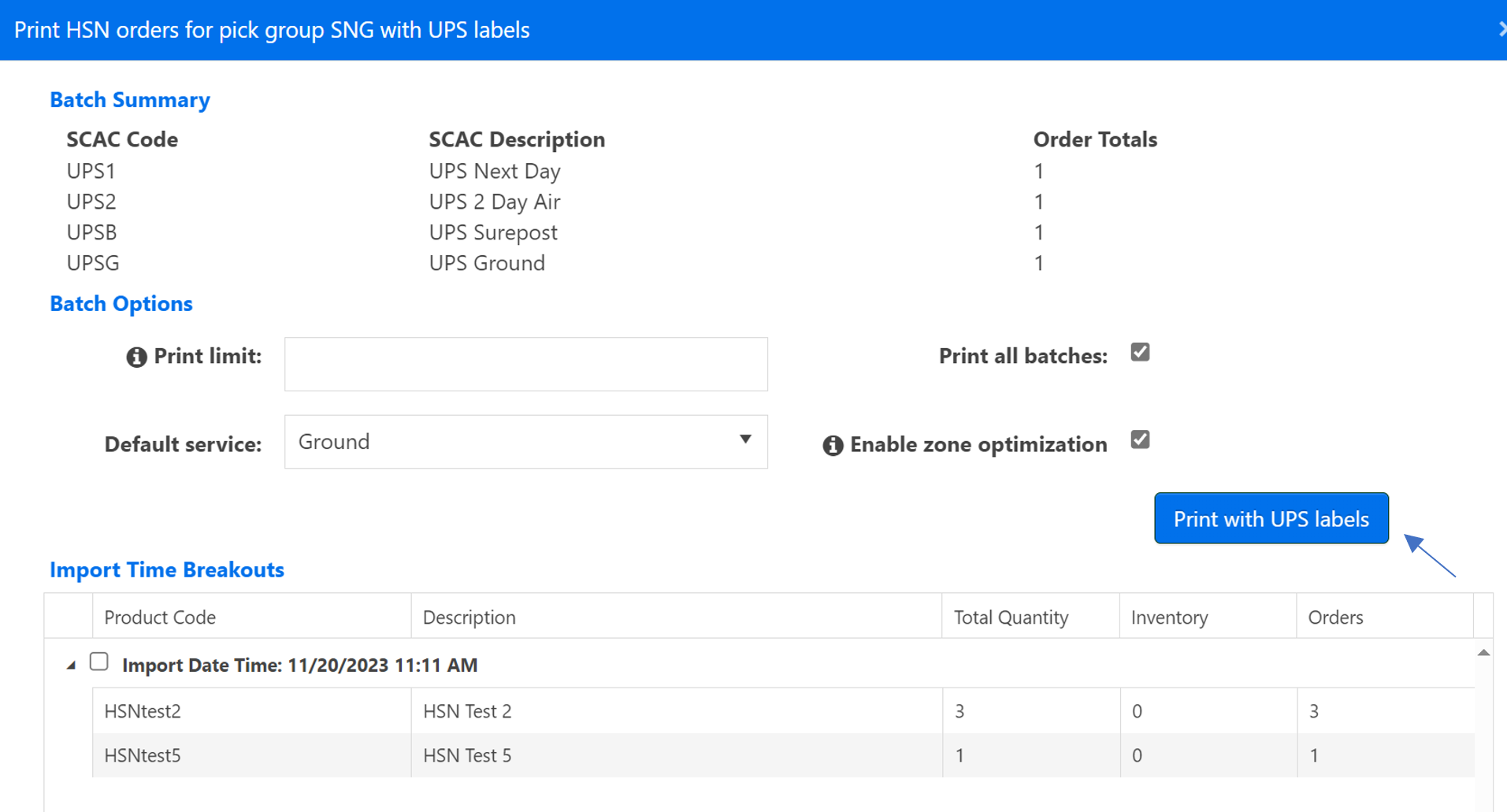Viewport: 1507px width, 812px height.
Task: Click the scrollbar up arrow in breakouts
Action: tap(1483, 652)
